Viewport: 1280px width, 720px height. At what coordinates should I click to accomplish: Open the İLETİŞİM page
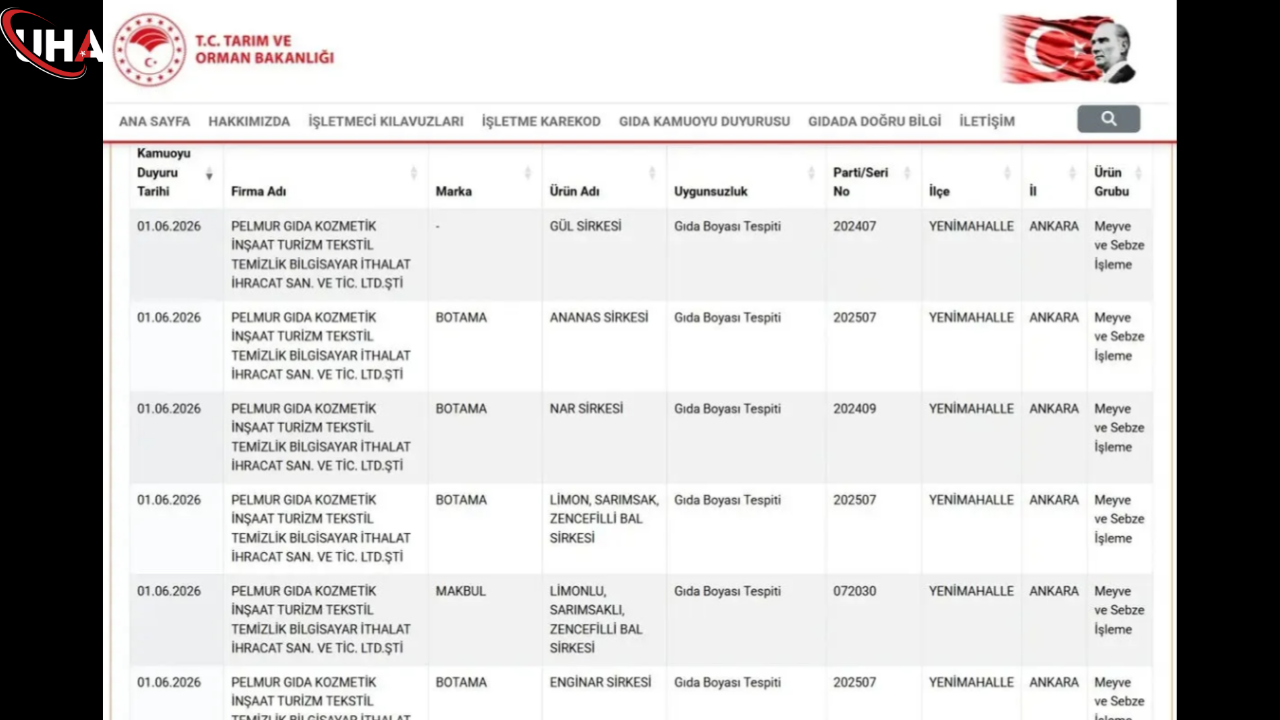tap(987, 121)
